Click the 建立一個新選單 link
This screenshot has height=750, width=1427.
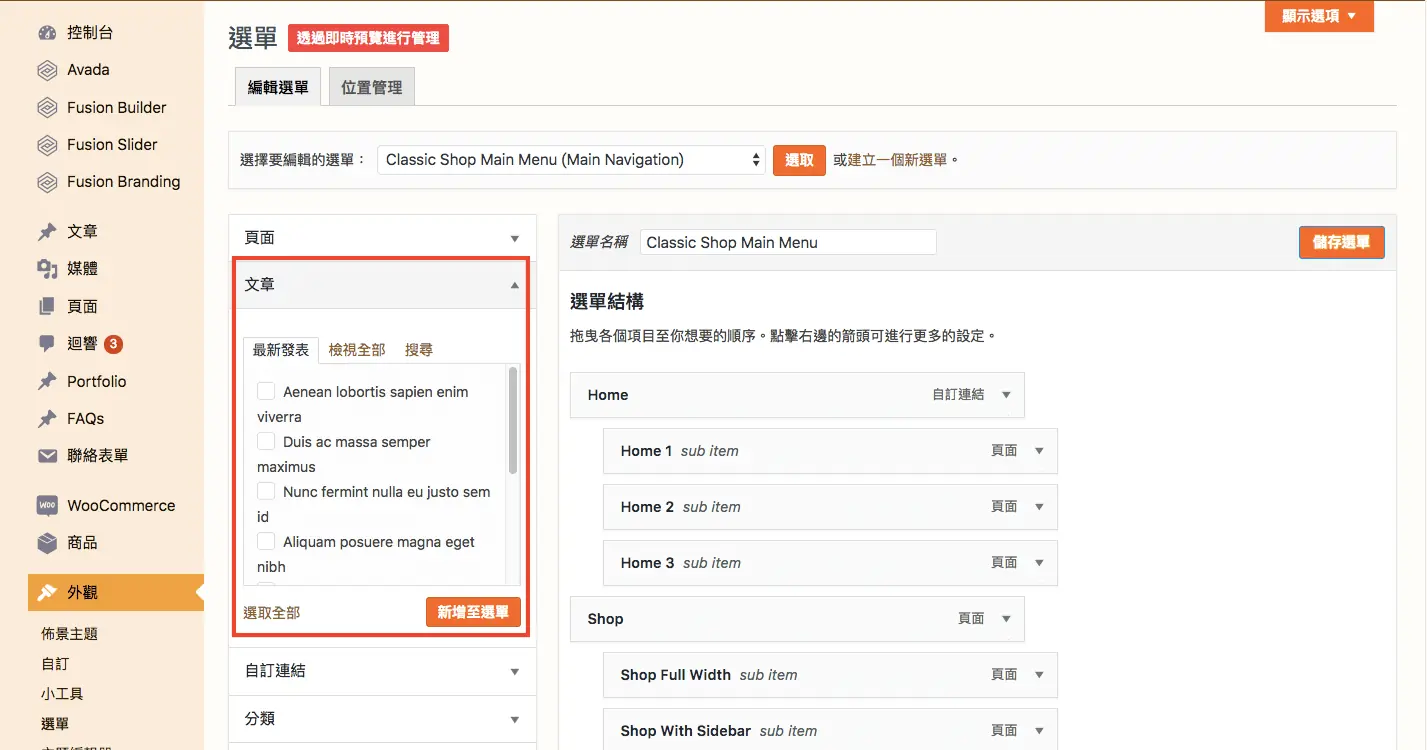[x=898, y=160]
